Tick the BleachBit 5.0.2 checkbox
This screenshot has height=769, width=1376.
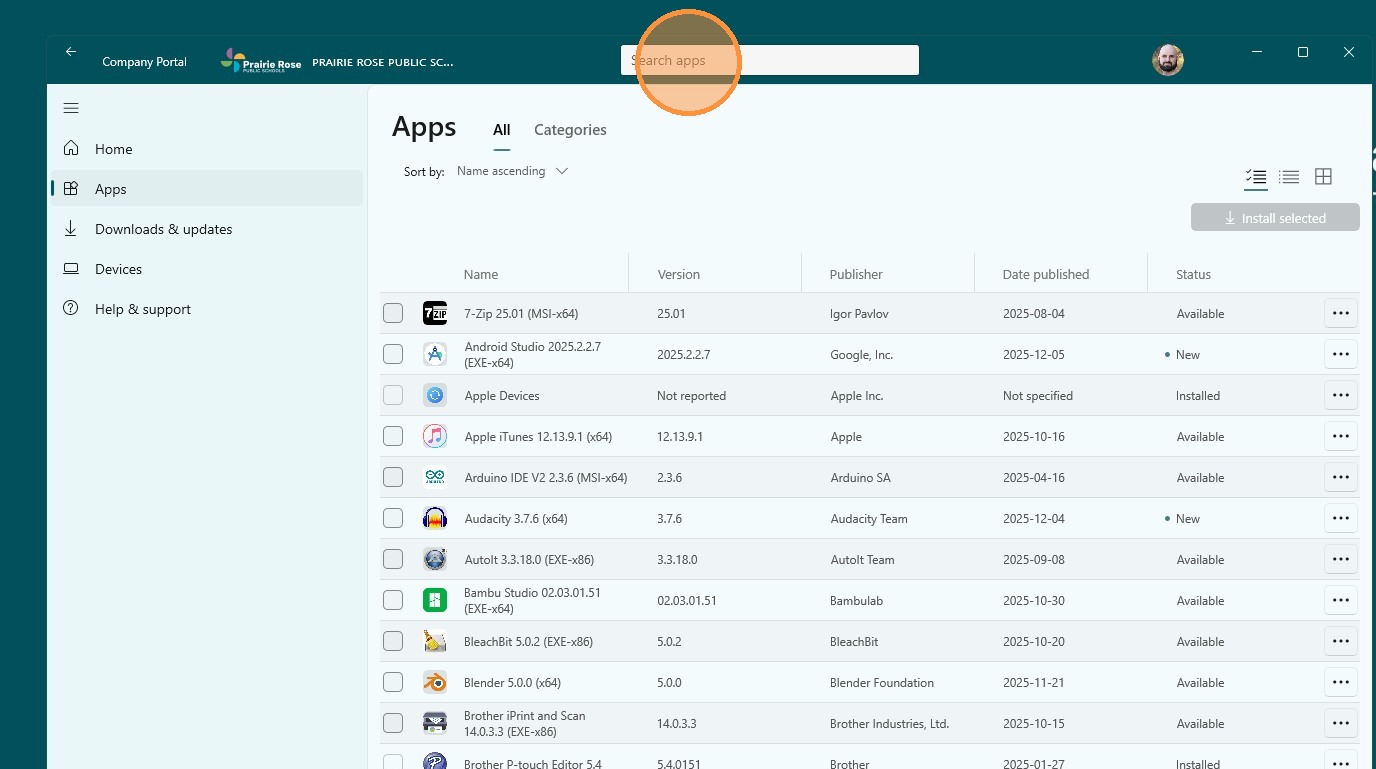[x=393, y=642]
